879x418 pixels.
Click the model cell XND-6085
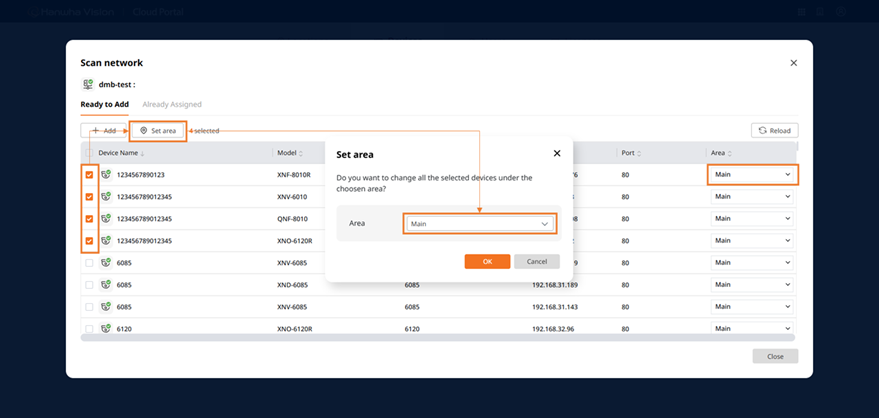[293, 285]
